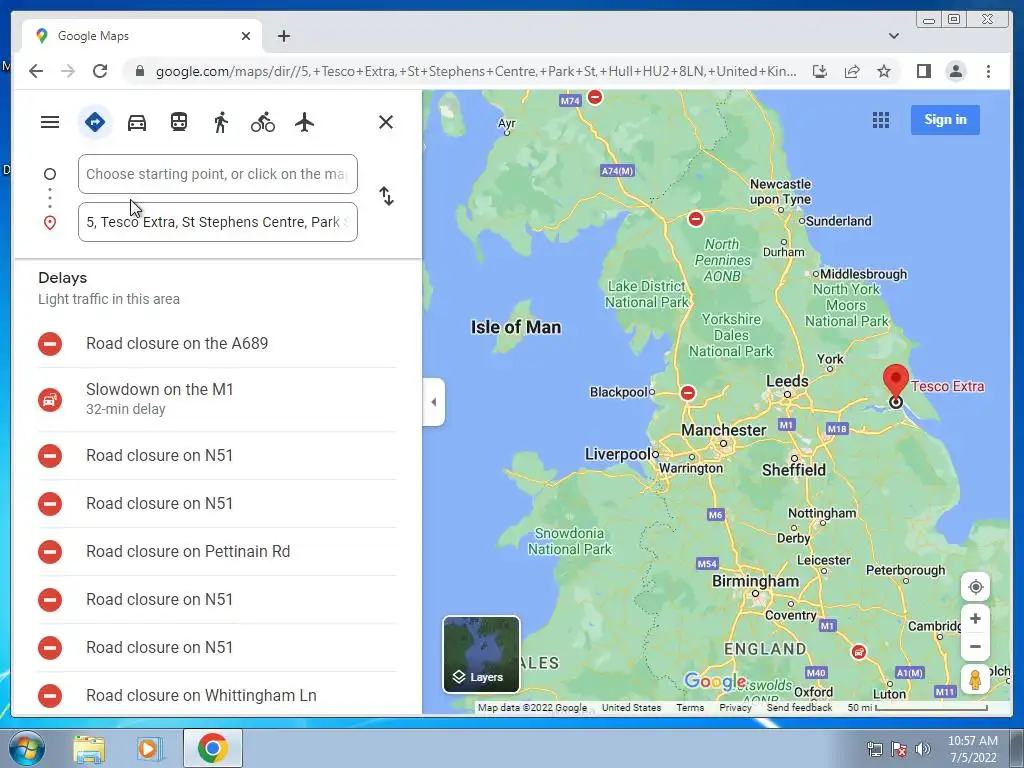This screenshot has height=768, width=1024.
Task: Click the volume tray icon
Action: (922, 749)
